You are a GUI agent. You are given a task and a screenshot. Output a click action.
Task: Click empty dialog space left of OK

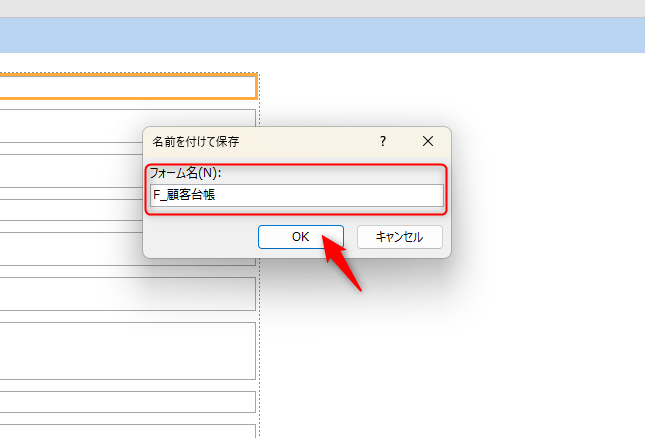pyautogui.click(x=200, y=238)
